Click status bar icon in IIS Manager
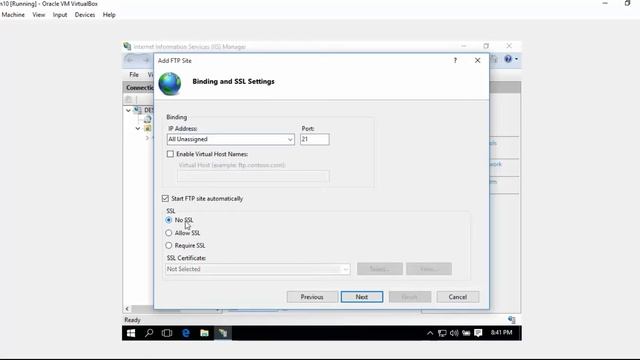 pos(511,320)
